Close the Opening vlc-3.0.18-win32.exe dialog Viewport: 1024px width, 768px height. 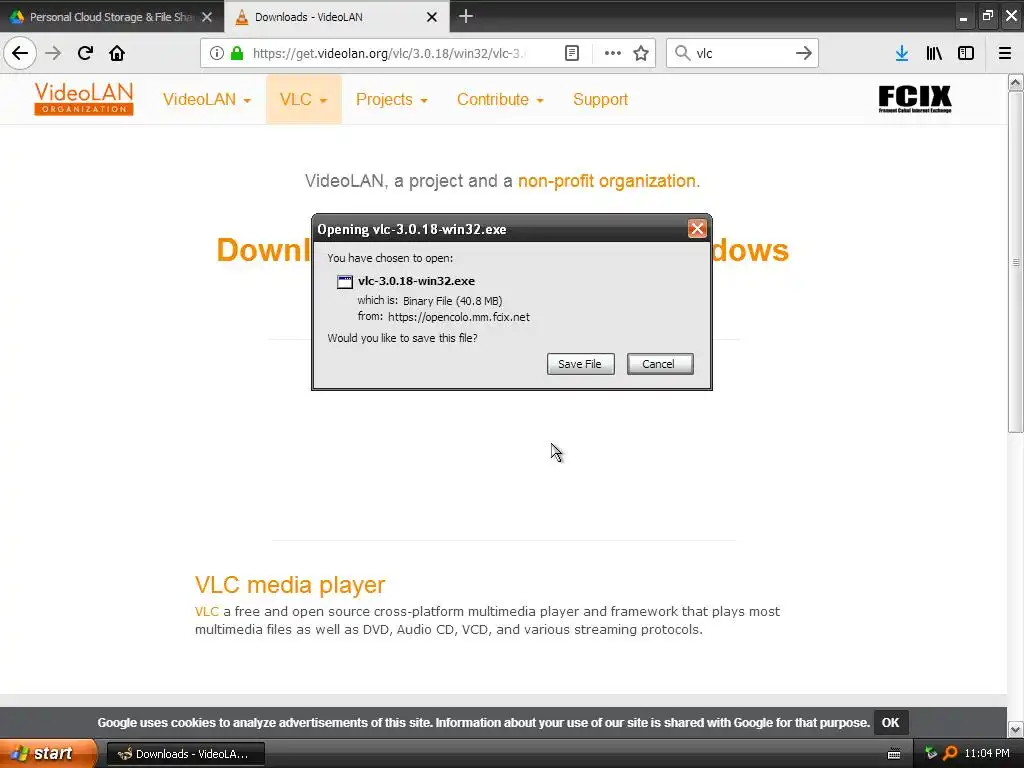[x=697, y=229]
